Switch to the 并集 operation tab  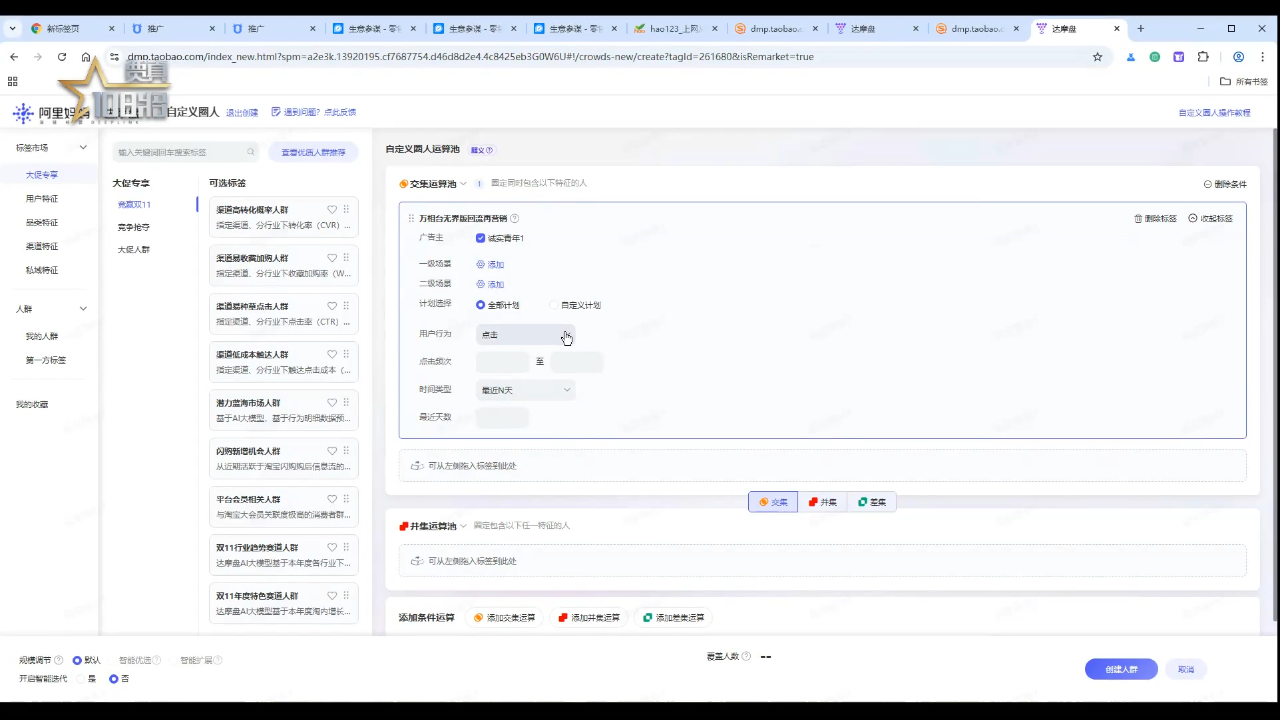[822, 502]
